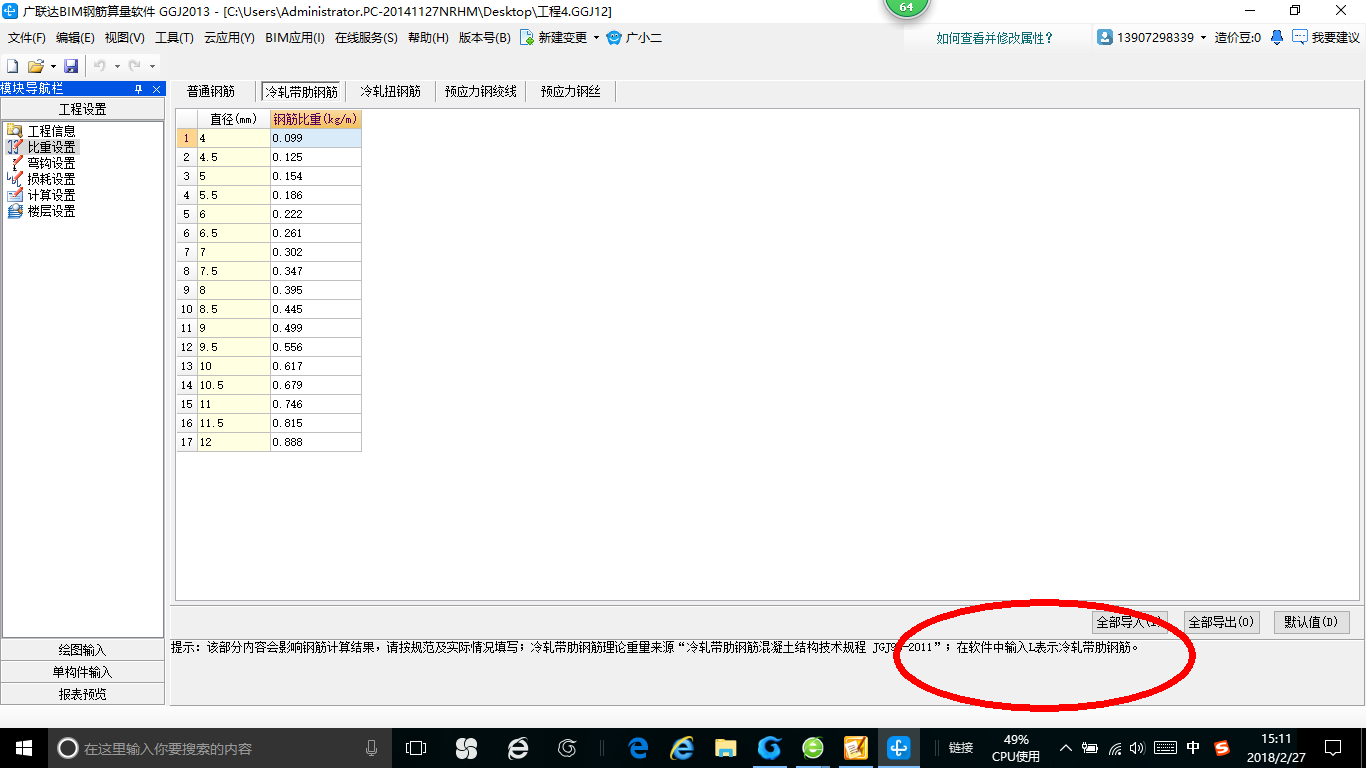Click the 全部导出(O) button
The width and height of the screenshot is (1366, 768).
click(1221, 622)
